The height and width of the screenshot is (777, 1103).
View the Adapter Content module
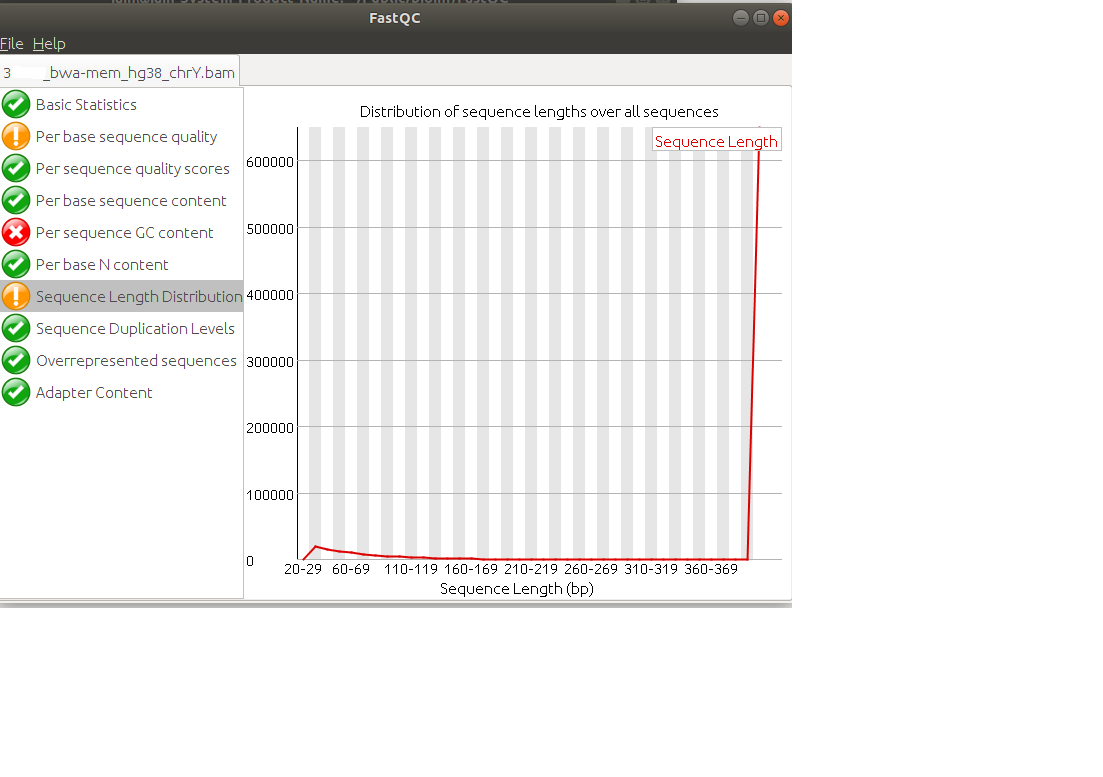point(94,392)
